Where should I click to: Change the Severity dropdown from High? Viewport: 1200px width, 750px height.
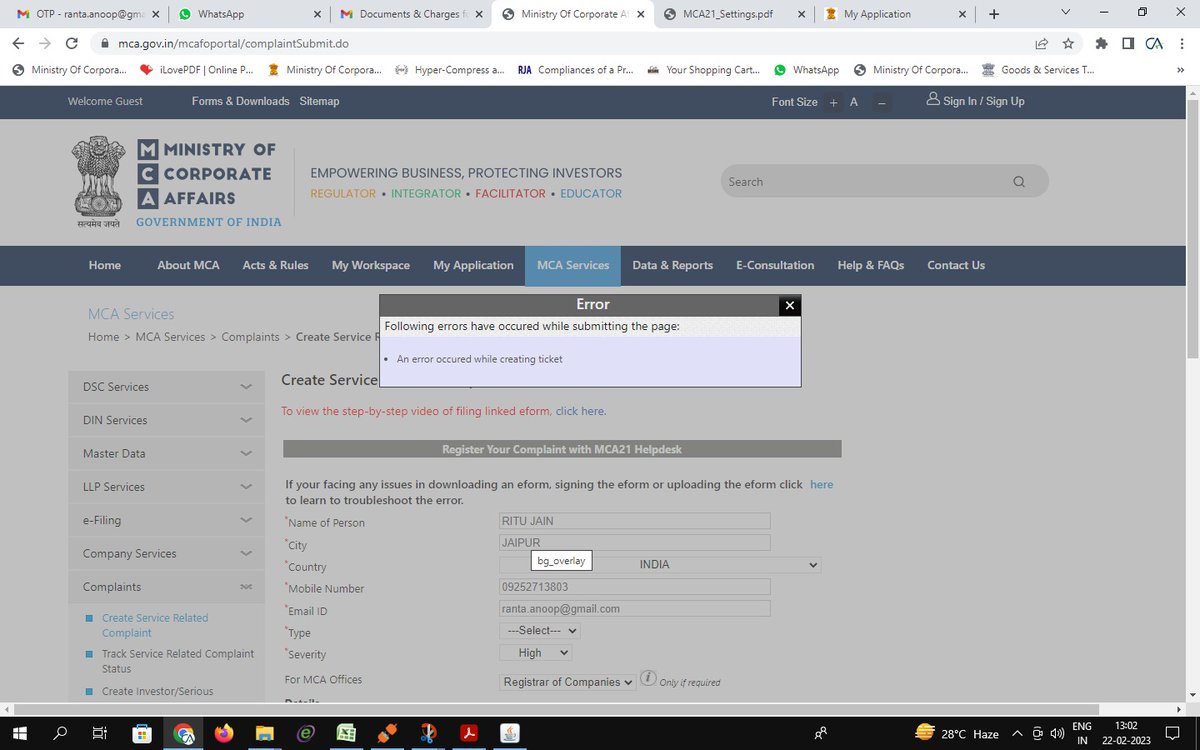(x=535, y=652)
